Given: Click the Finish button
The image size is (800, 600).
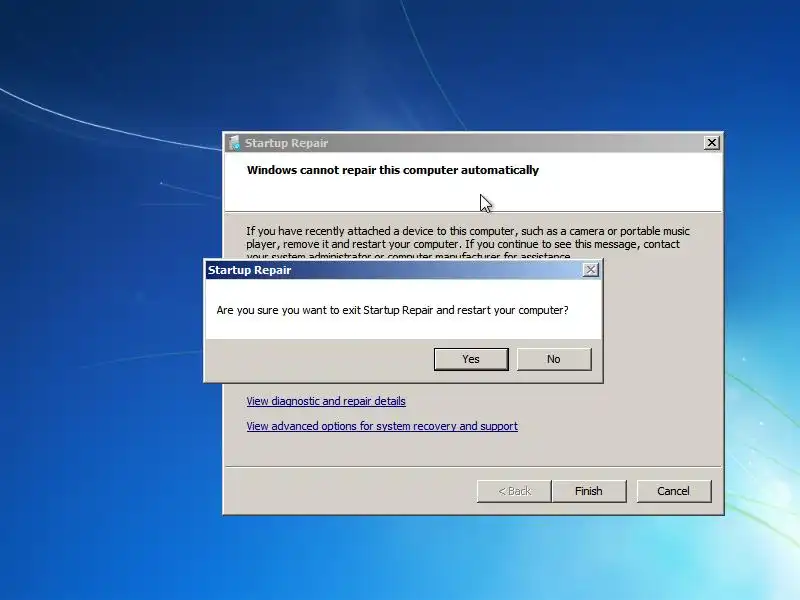Looking at the screenshot, I should 589,491.
